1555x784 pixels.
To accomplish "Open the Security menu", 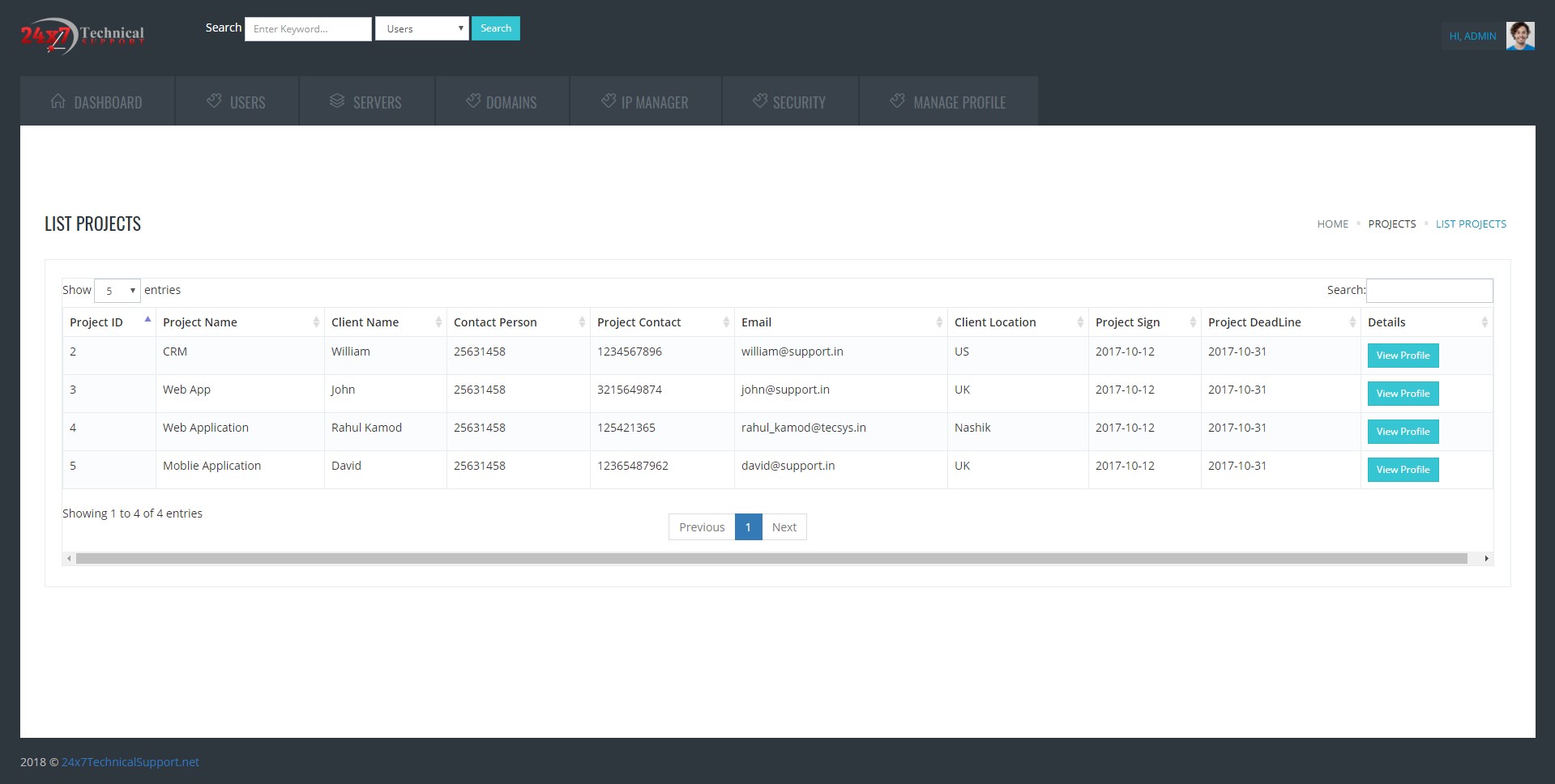I will pos(790,101).
